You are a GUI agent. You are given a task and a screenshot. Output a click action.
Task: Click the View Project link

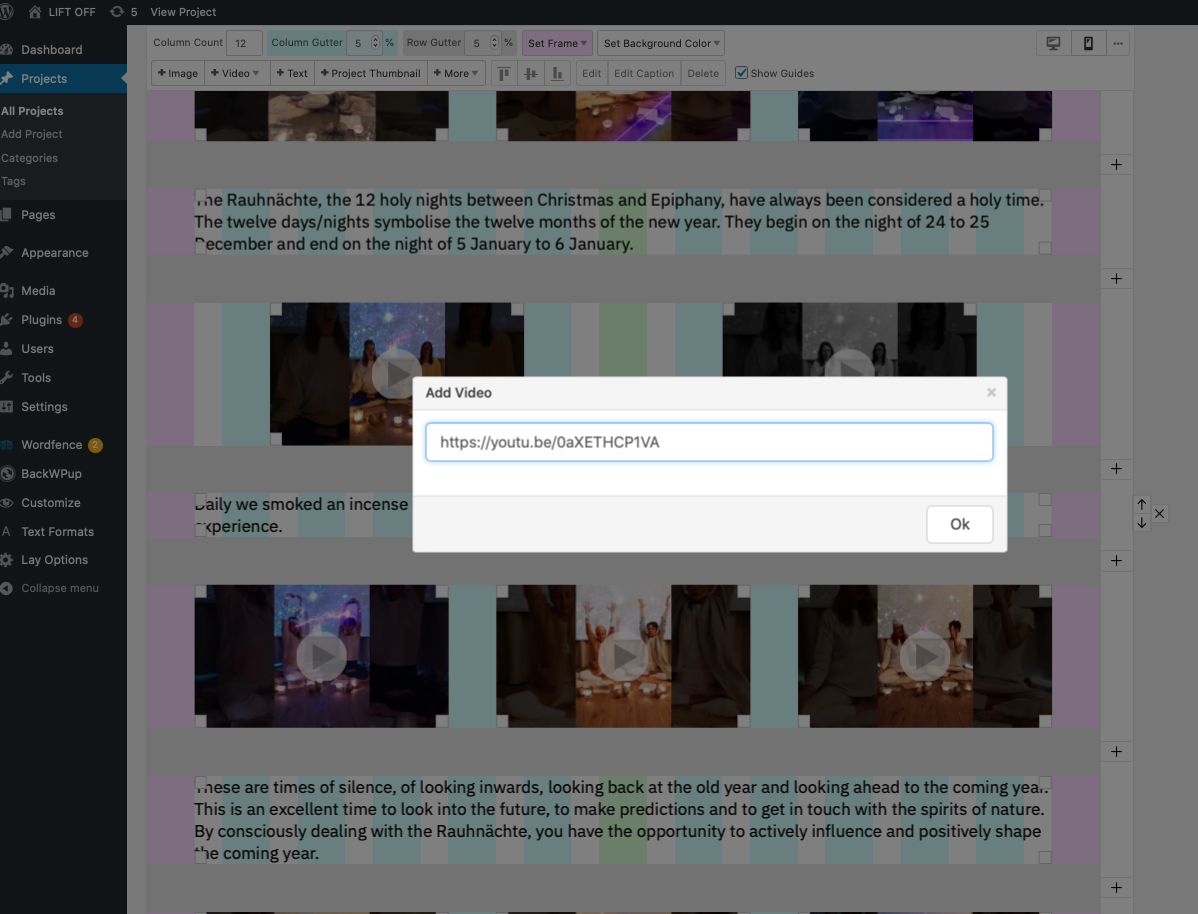pyautogui.click(x=183, y=12)
